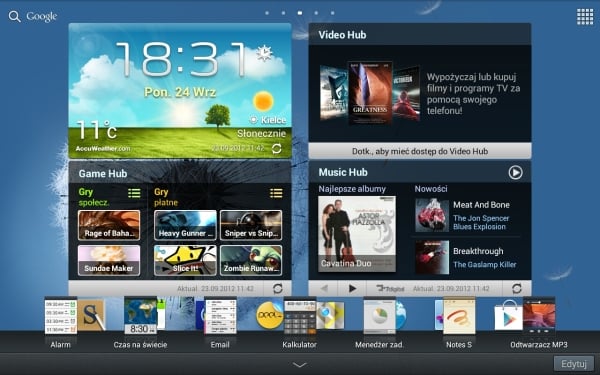Tap the sun weather icon near Kielce
This screenshot has height=375, width=600.
[x=263, y=101]
